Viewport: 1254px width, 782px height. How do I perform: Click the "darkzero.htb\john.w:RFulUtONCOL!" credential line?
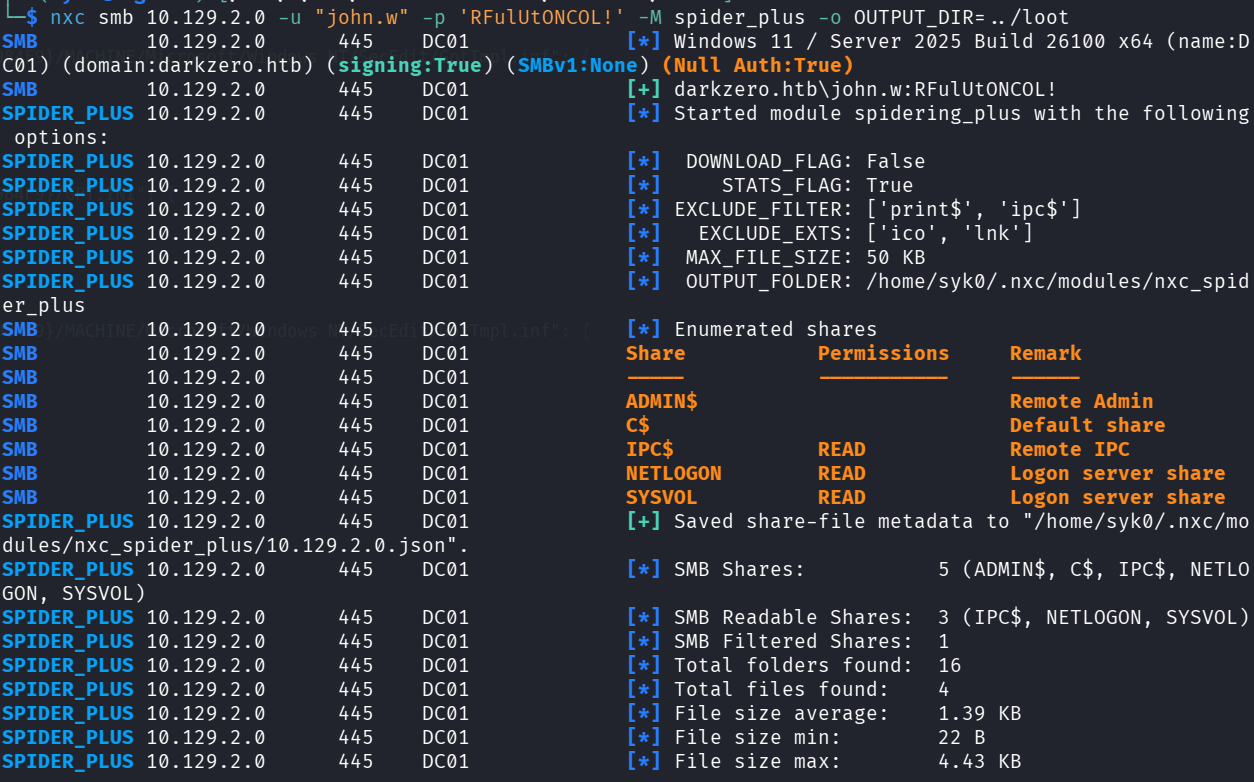pyautogui.click(x=866, y=89)
